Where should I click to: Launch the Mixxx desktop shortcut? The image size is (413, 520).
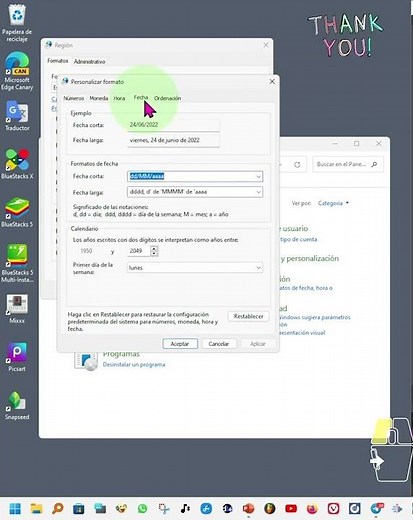pos(17,309)
